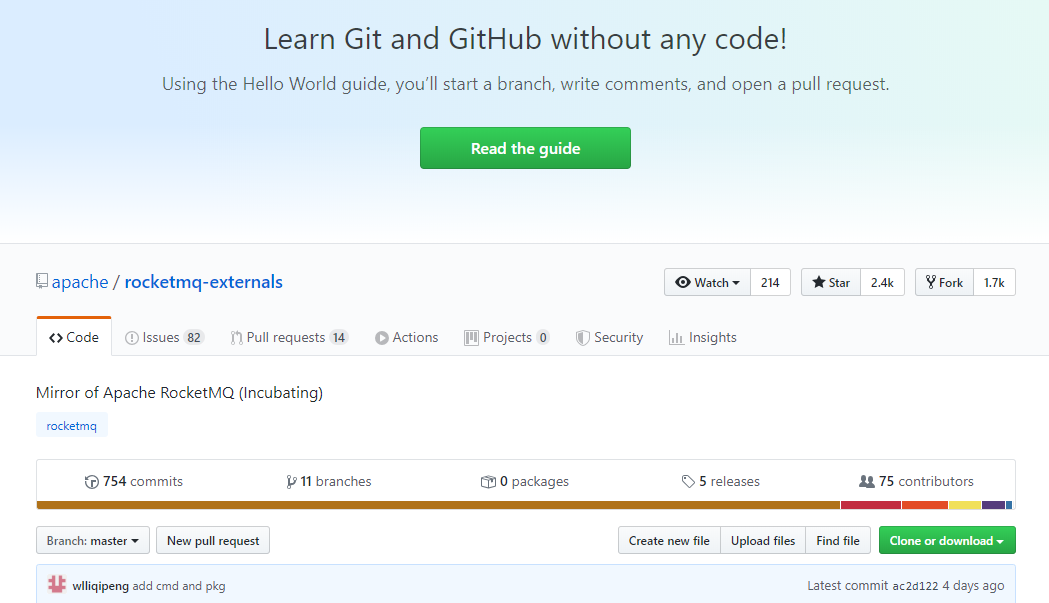Open the 5 releases link
1049x603 pixels.
(x=721, y=481)
